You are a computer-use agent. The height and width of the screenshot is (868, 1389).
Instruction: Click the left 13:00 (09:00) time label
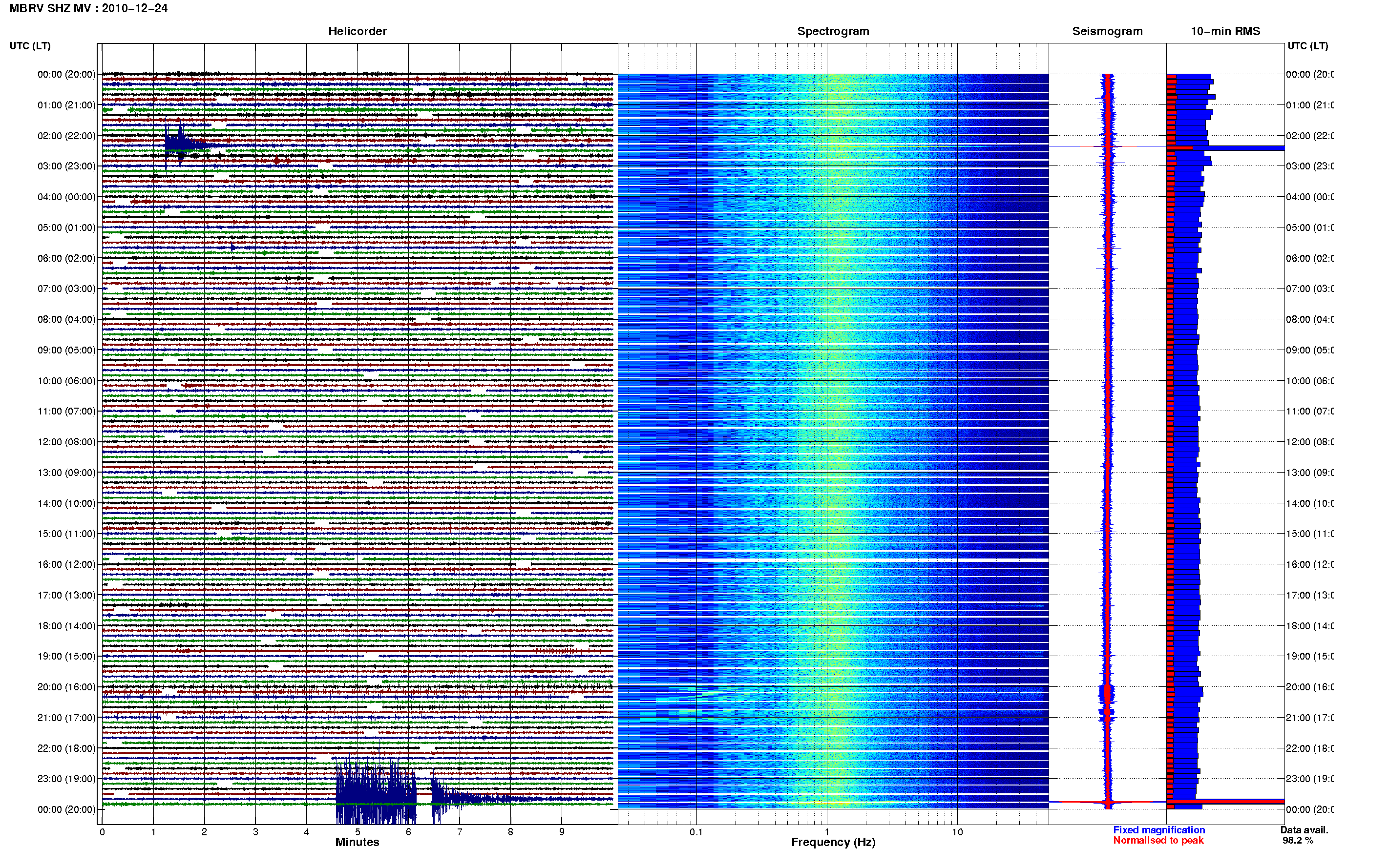(x=66, y=473)
